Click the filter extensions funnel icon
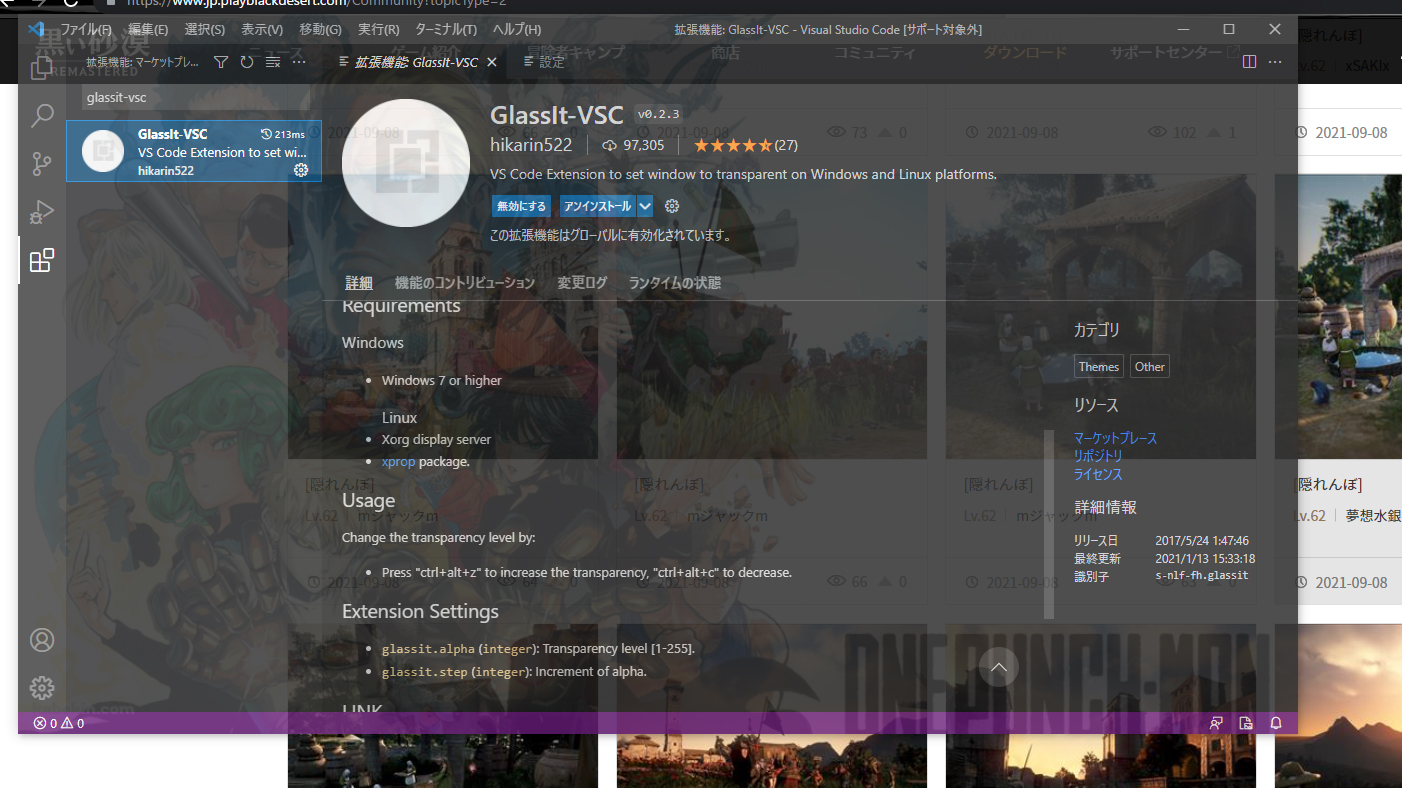1402x788 pixels. (x=221, y=62)
